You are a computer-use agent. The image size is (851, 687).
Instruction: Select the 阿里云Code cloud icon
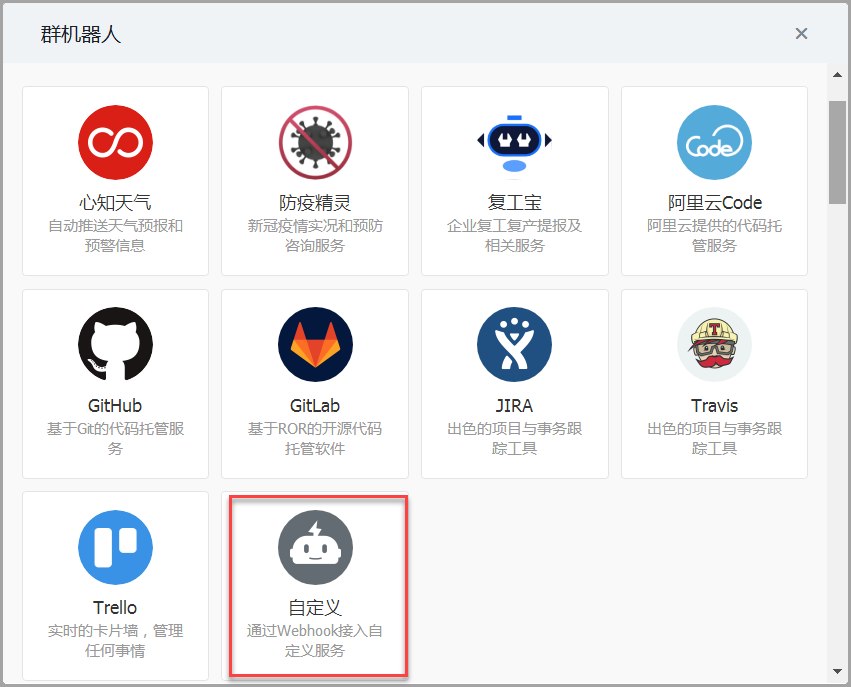(714, 142)
